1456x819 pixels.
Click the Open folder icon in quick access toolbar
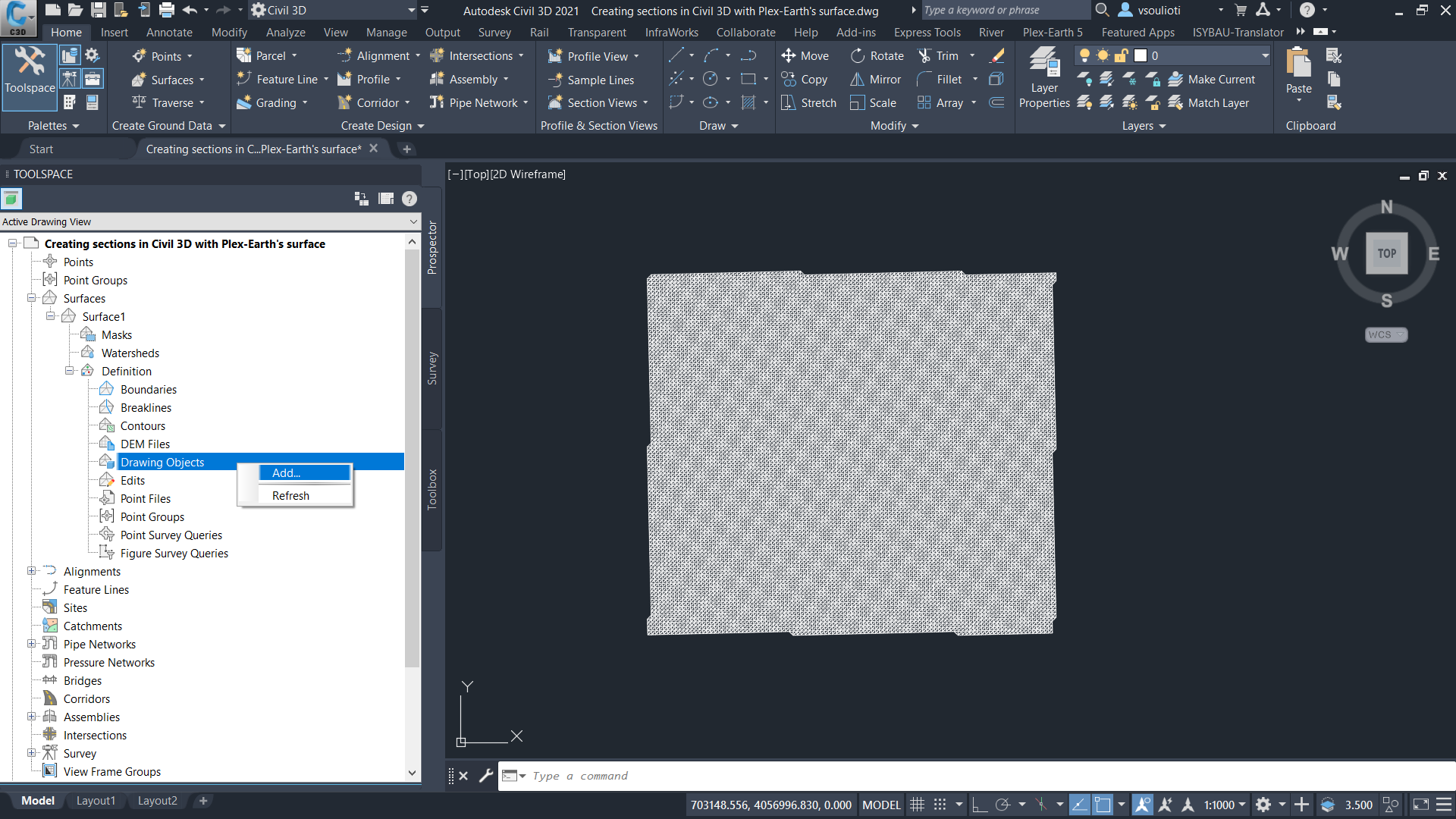coord(75,10)
